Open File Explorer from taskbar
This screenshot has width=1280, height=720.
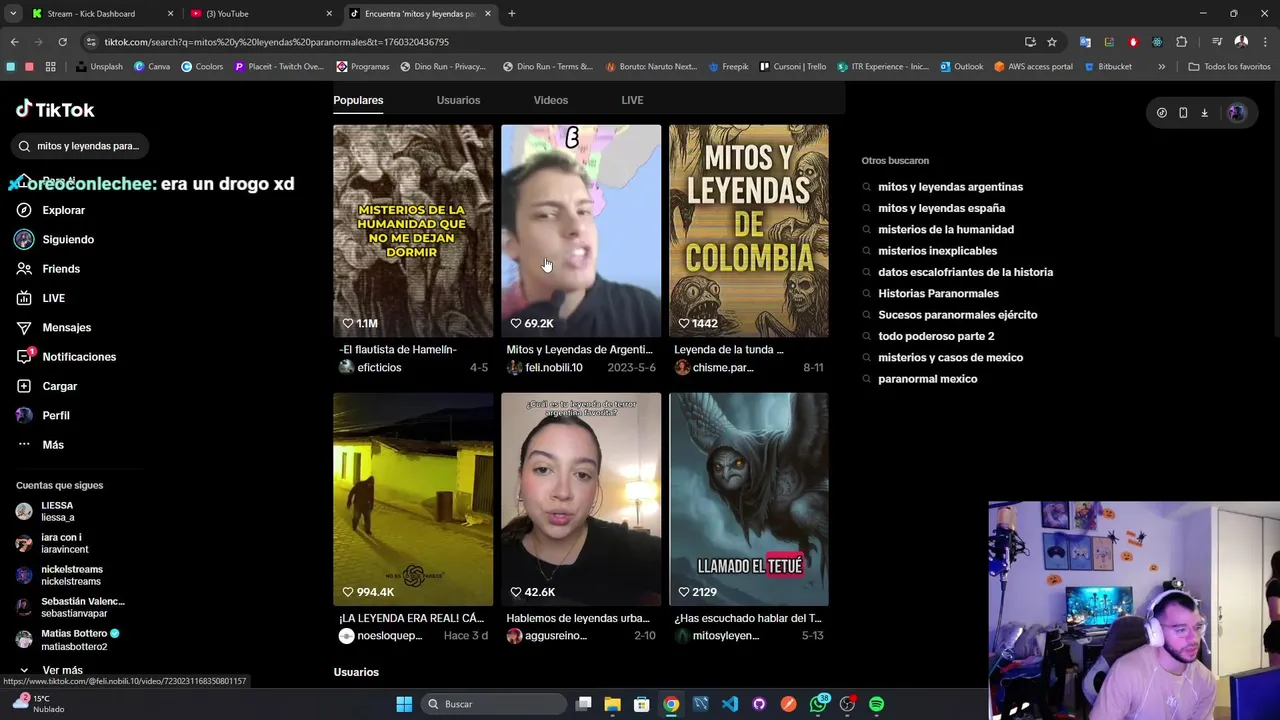pyautogui.click(x=612, y=704)
